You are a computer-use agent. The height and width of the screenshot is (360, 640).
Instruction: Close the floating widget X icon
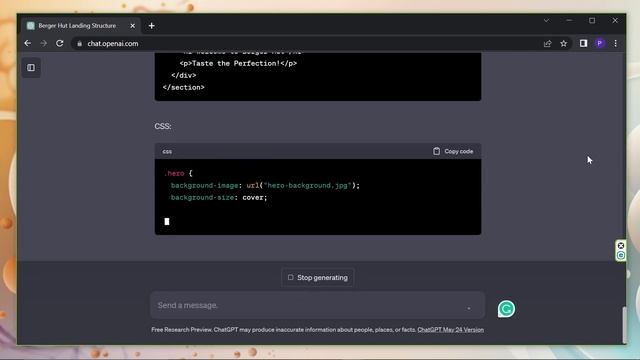[621, 245]
